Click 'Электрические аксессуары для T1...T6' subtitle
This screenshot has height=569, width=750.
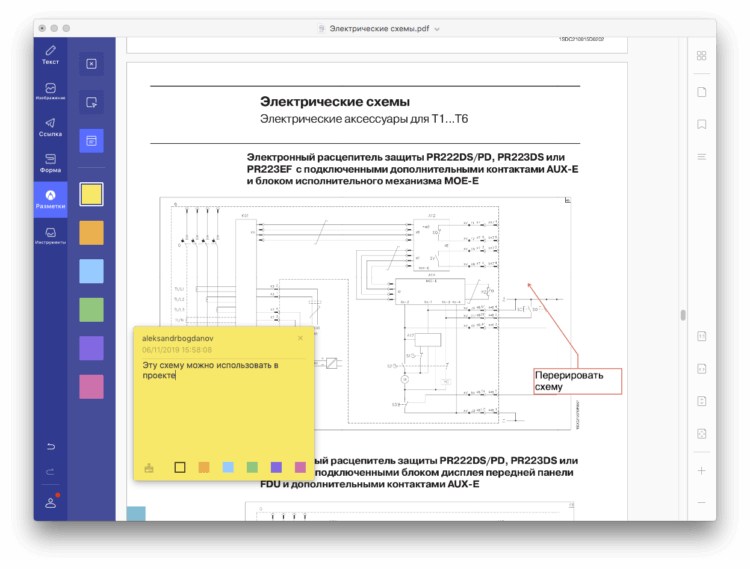(x=364, y=119)
